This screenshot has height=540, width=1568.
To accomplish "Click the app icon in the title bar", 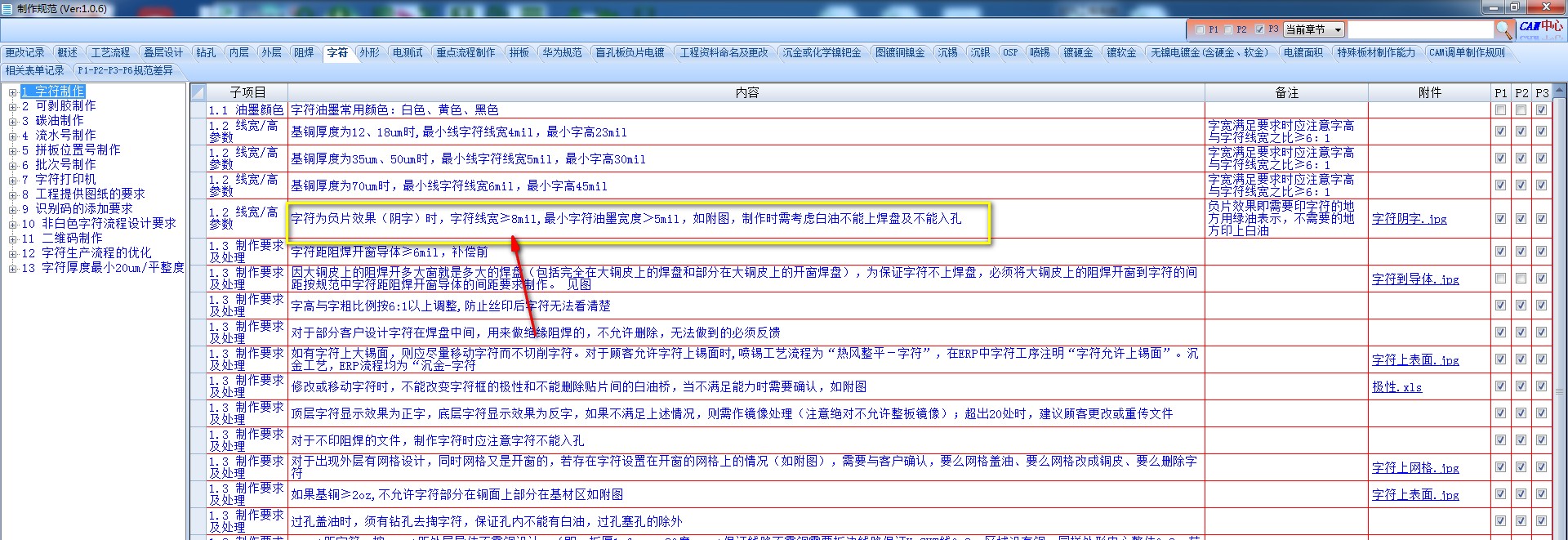I will (7, 8).
